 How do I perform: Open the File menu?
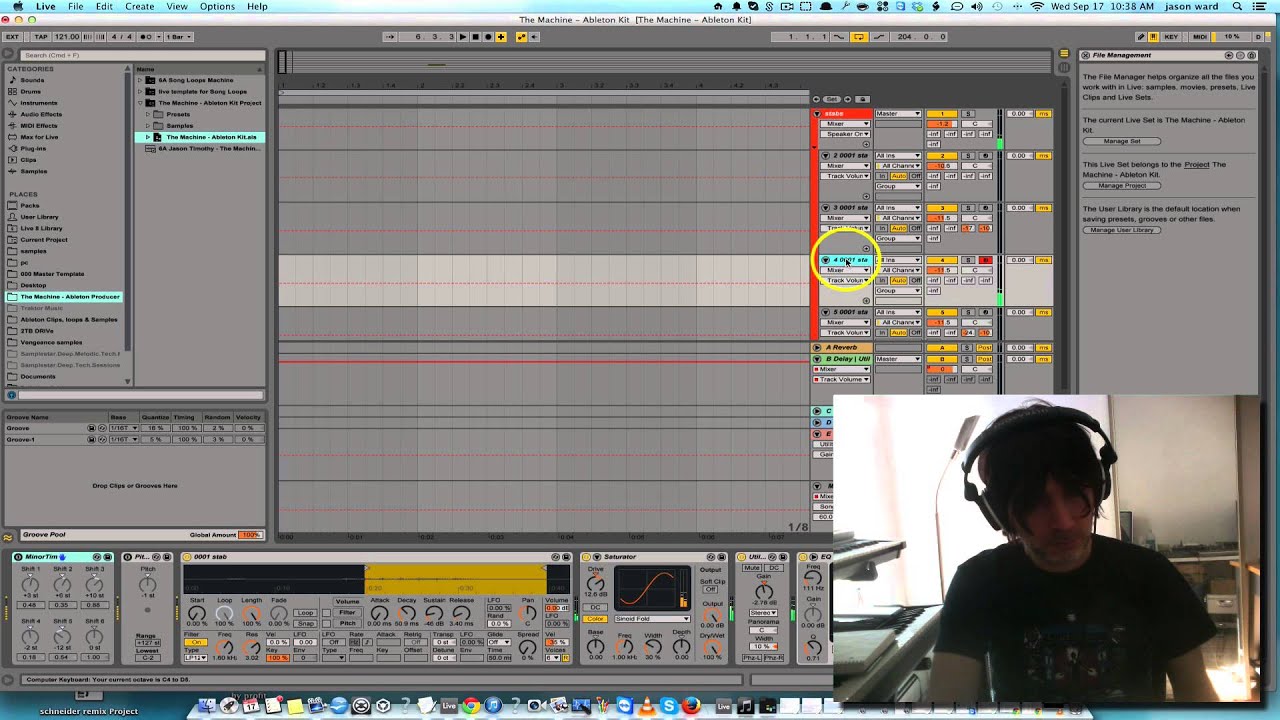(76, 6)
